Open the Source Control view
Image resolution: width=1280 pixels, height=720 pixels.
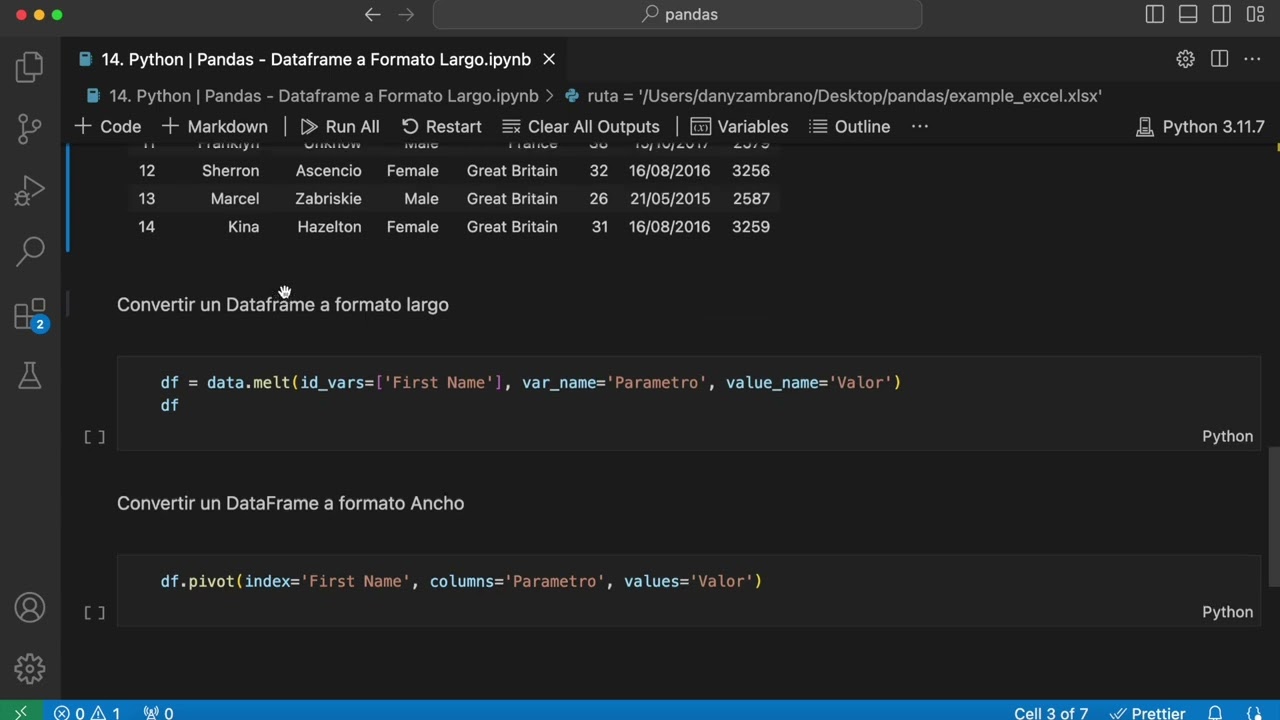pyautogui.click(x=30, y=128)
